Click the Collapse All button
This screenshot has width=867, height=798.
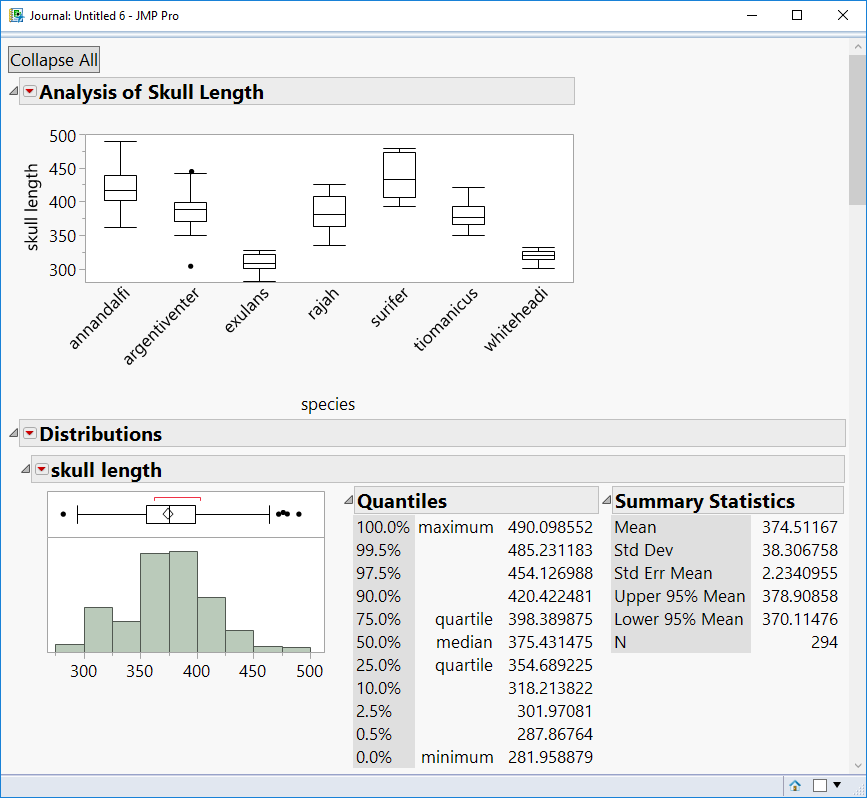tap(54, 60)
